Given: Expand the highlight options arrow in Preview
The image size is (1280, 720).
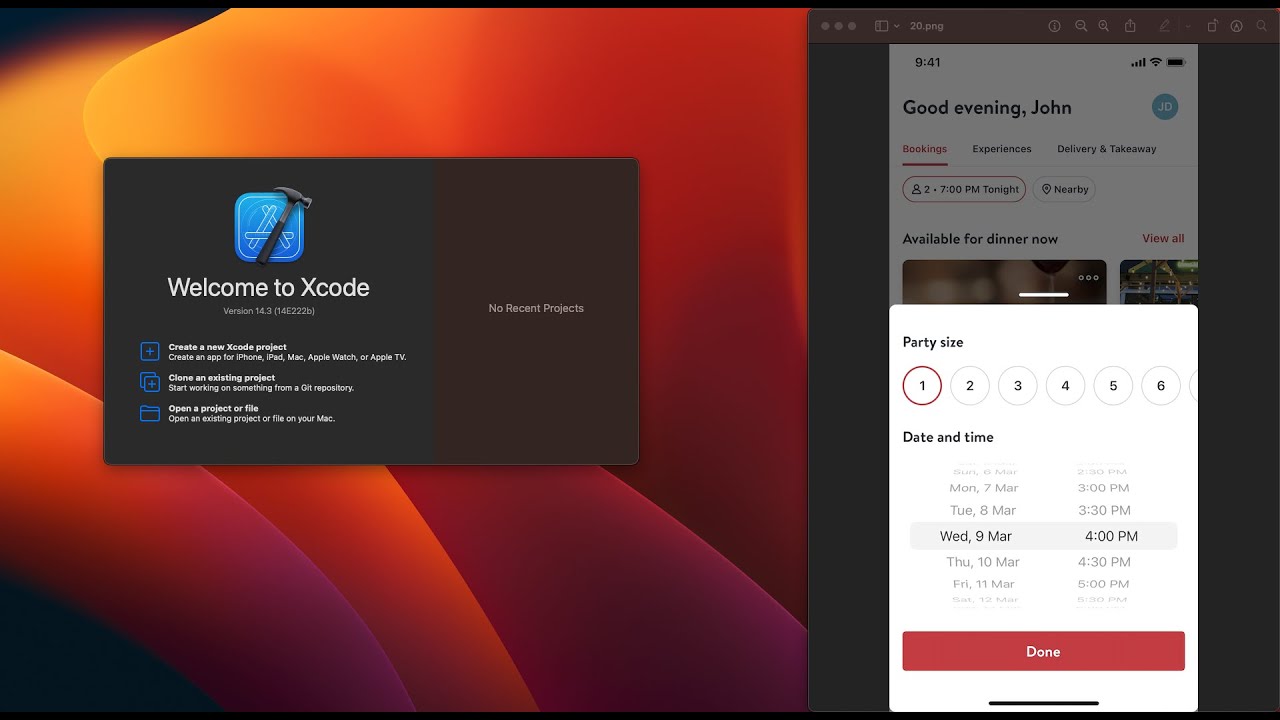Looking at the screenshot, I should click(1187, 26).
